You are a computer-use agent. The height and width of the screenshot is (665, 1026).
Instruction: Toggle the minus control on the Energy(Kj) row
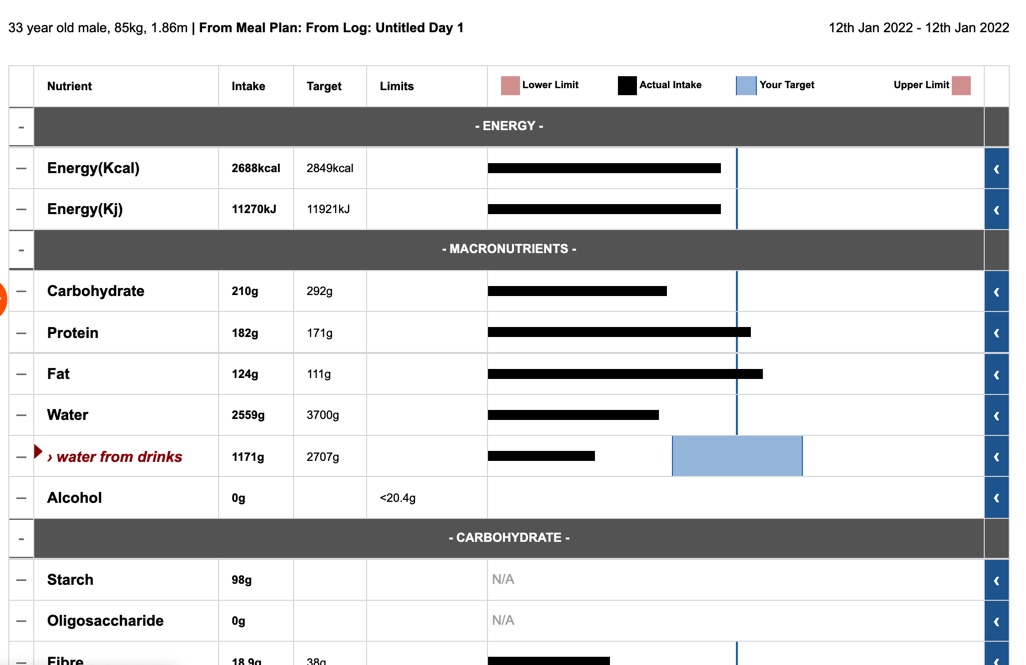pyautogui.click(x=21, y=210)
